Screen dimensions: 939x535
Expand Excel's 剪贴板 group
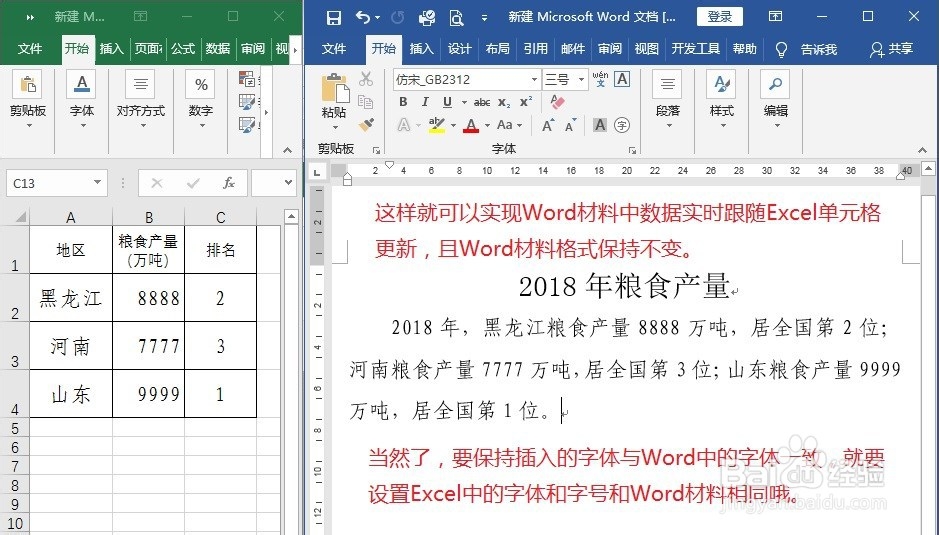point(28,100)
